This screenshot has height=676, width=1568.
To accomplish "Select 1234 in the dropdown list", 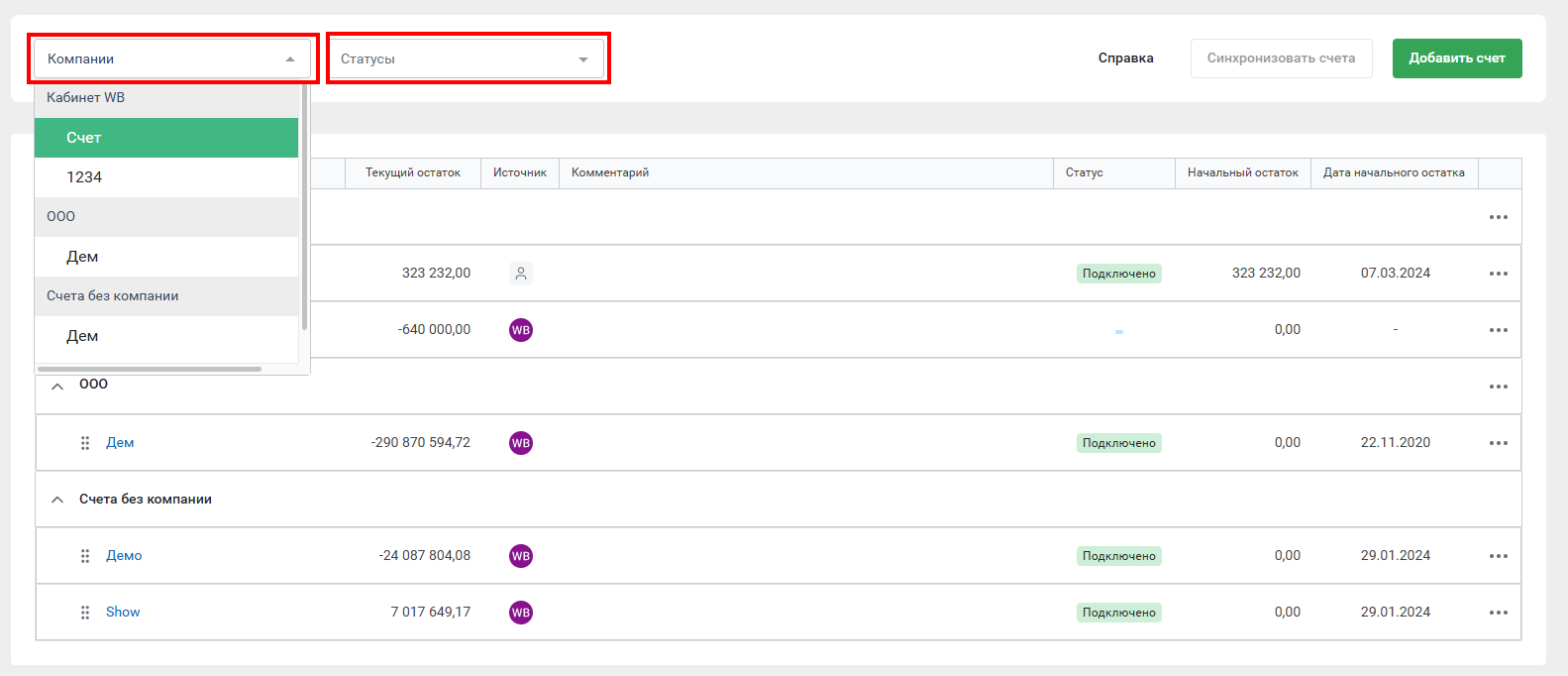I will (166, 177).
